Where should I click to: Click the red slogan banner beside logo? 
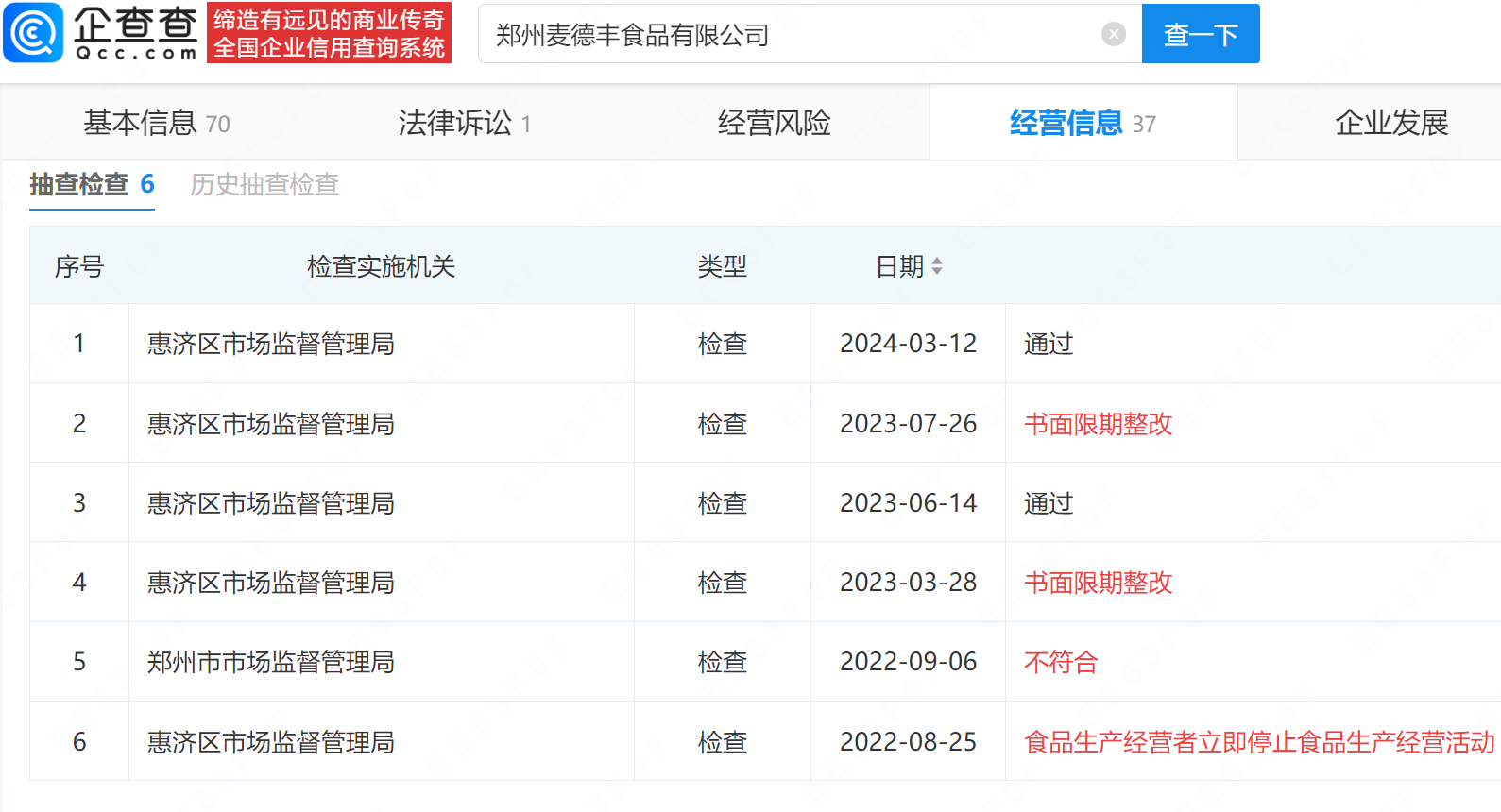pos(329,33)
